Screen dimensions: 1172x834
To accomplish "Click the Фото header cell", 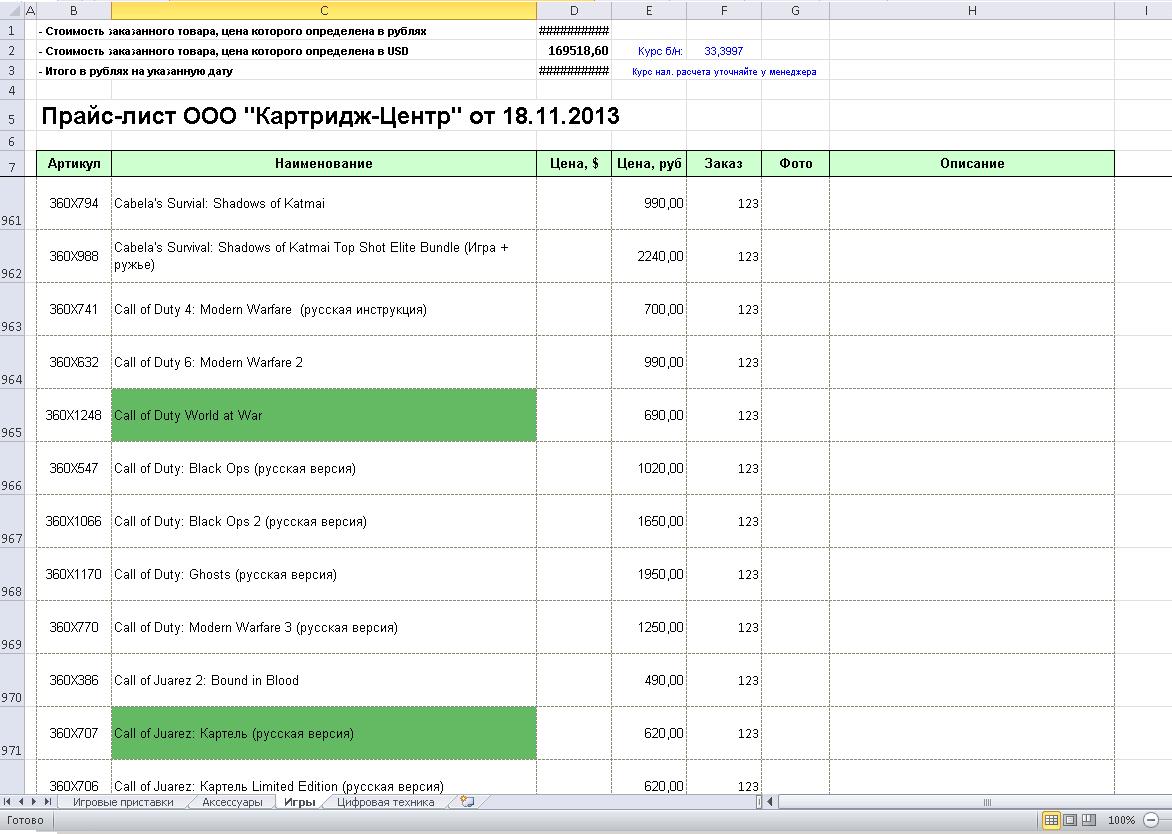I will pos(795,163).
